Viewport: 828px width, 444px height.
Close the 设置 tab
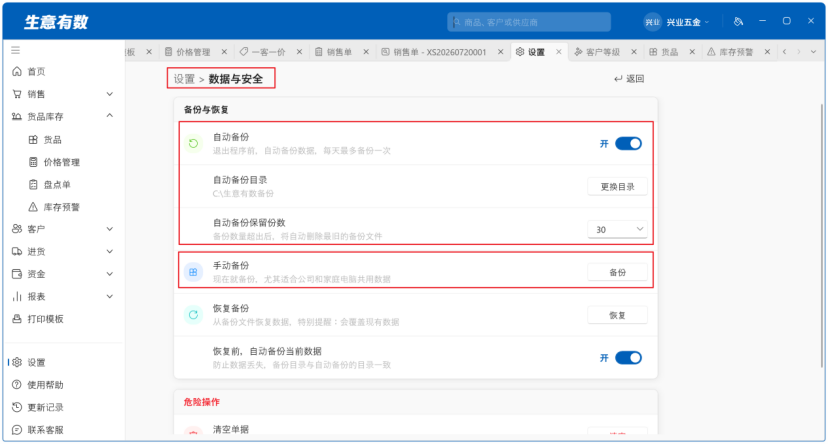pyautogui.click(x=558, y=52)
